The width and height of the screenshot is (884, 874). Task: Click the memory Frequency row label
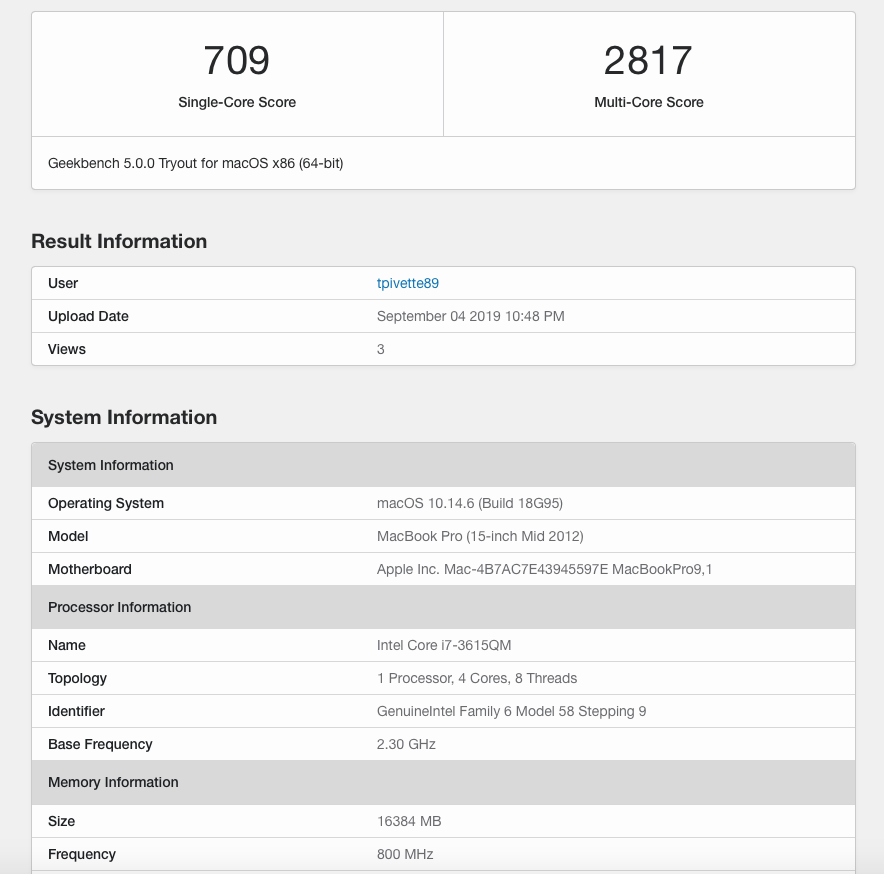82,854
